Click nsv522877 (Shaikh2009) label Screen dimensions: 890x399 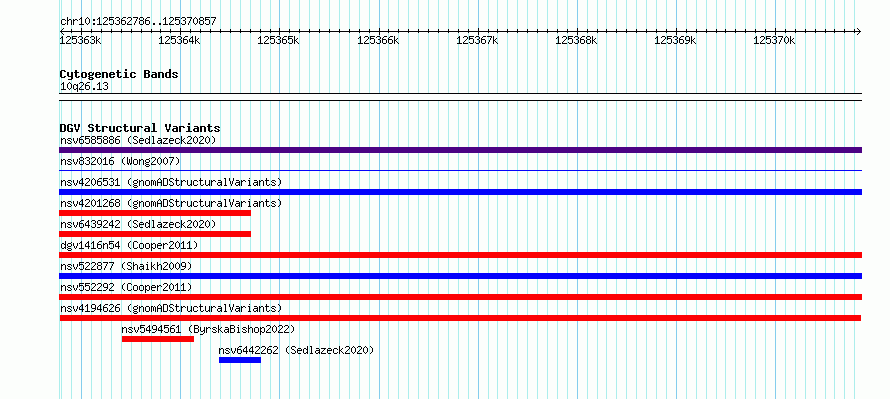coord(126,266)
